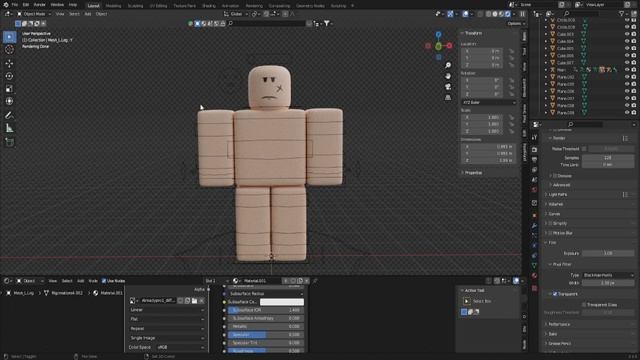Switch perspective/orthographic with the grid icon

(x=448, y=97)
